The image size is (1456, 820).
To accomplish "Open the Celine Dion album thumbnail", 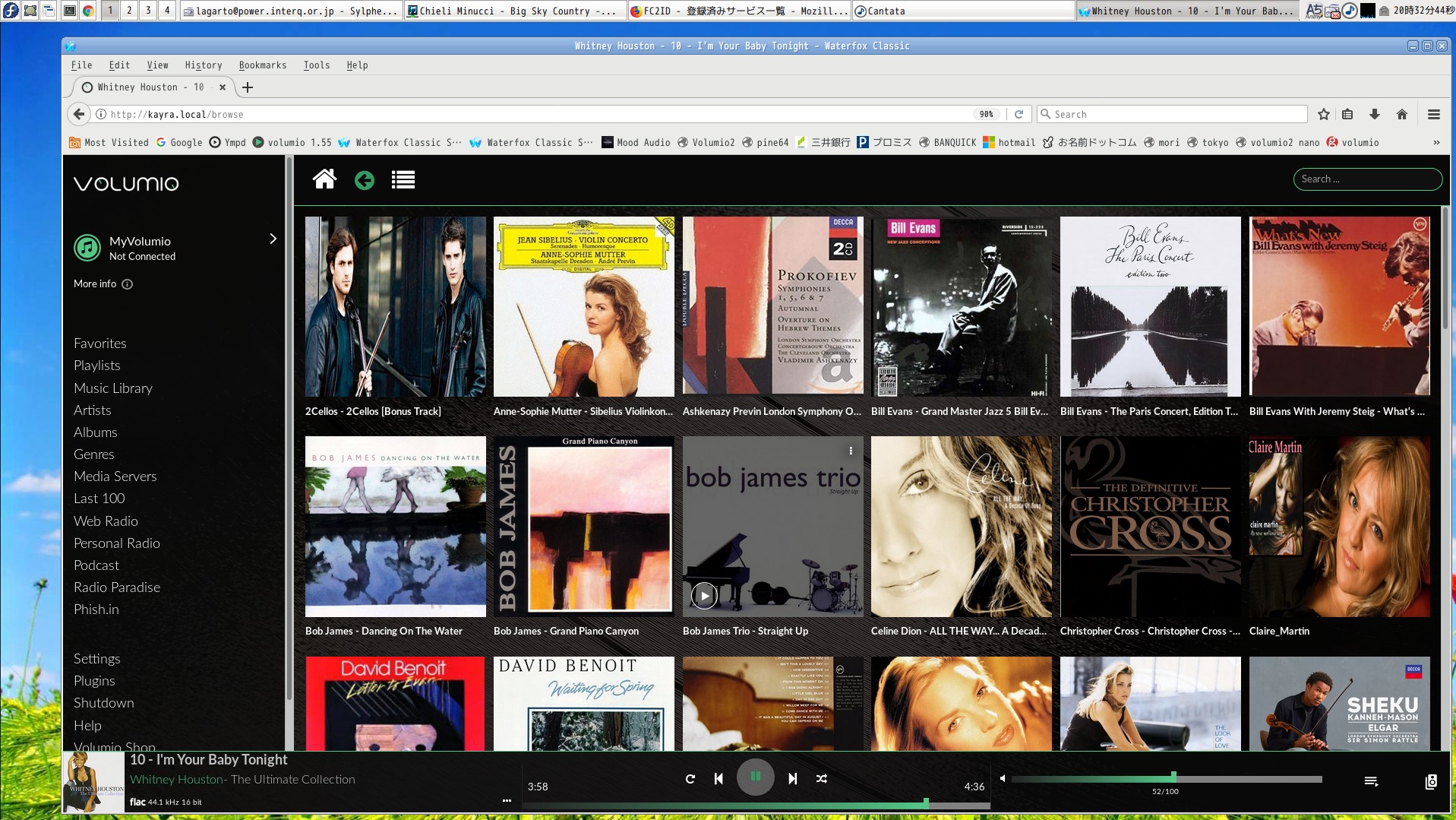I will 961,526.
